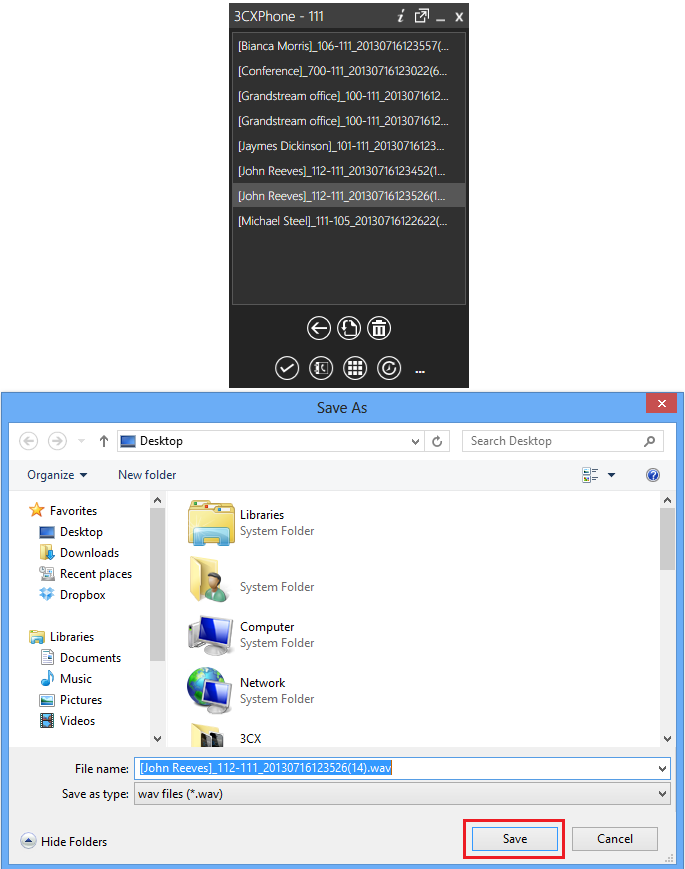Click the checkmark status icon in 3CXPhone
Screen dimensions: 685x869
coord(287,369)
